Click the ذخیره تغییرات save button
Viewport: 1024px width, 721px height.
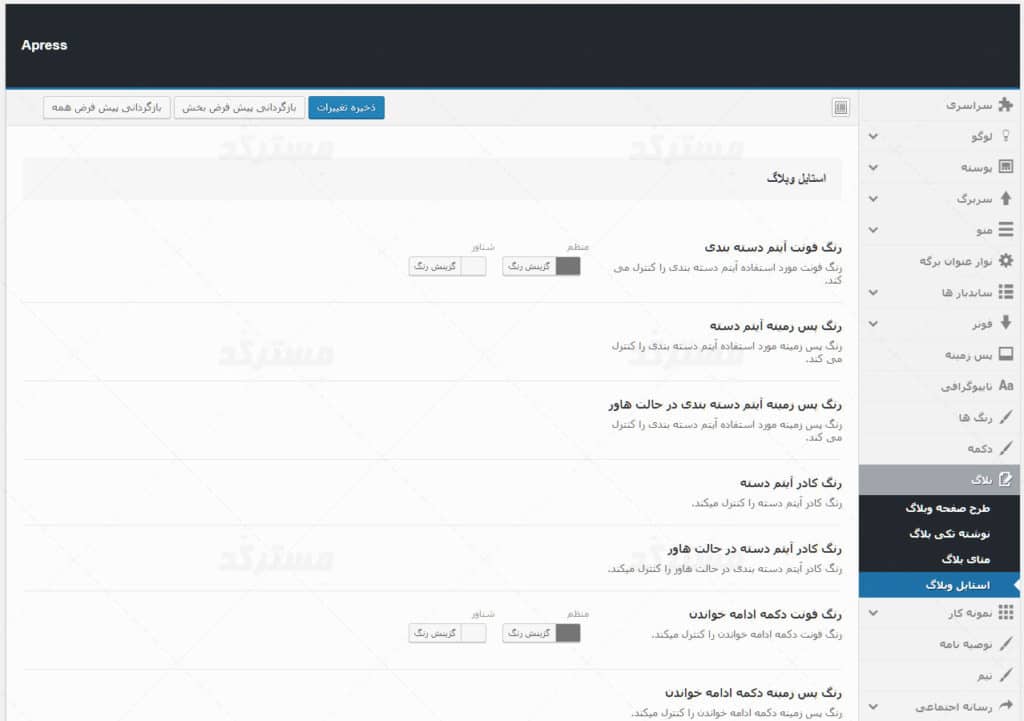coord(346,107)
